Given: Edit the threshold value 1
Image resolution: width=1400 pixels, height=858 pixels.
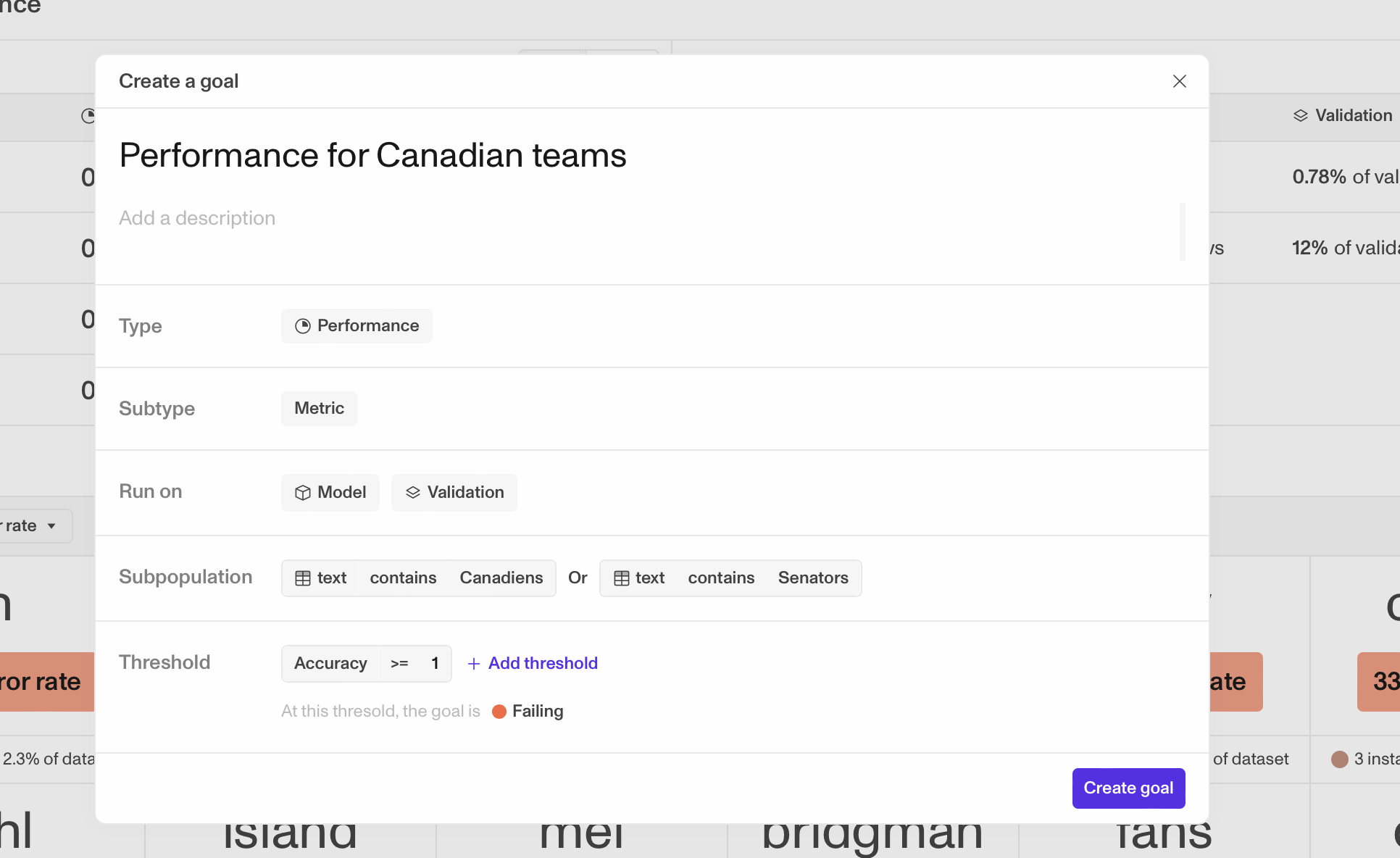Looking at the screenshot, I should click(x=435, y=664).
